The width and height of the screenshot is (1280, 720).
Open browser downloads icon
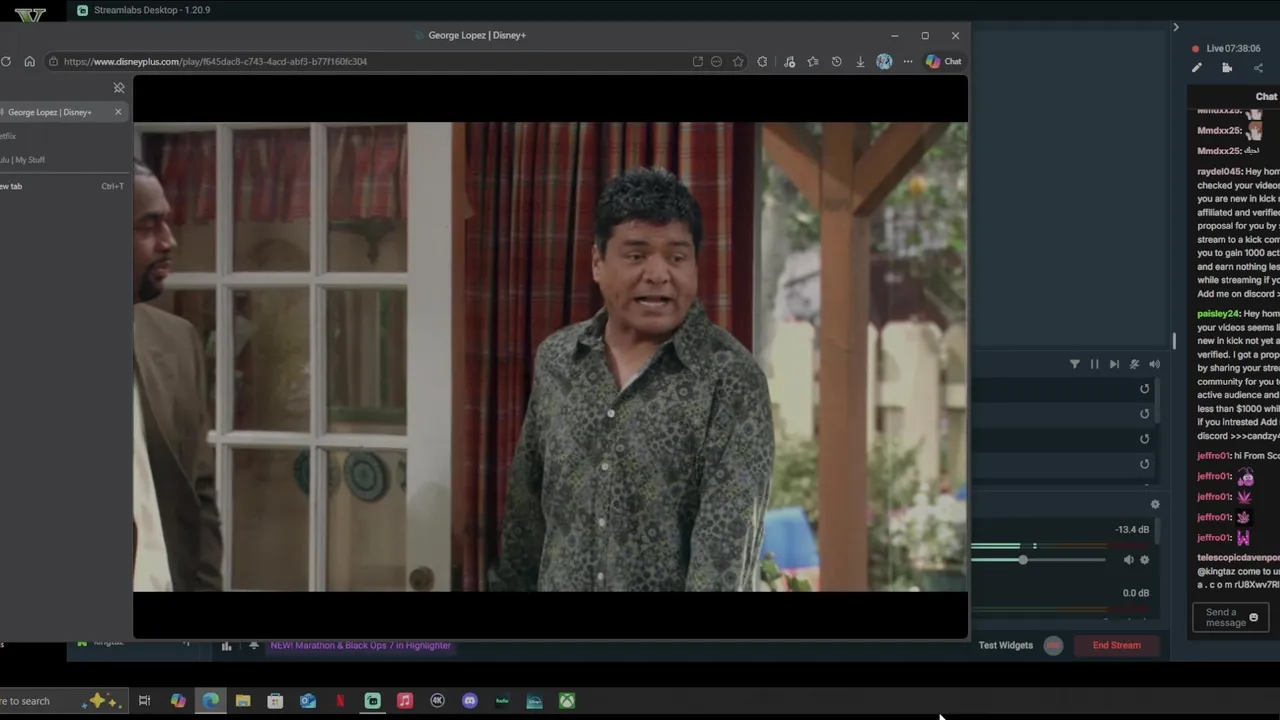point(860,62)
